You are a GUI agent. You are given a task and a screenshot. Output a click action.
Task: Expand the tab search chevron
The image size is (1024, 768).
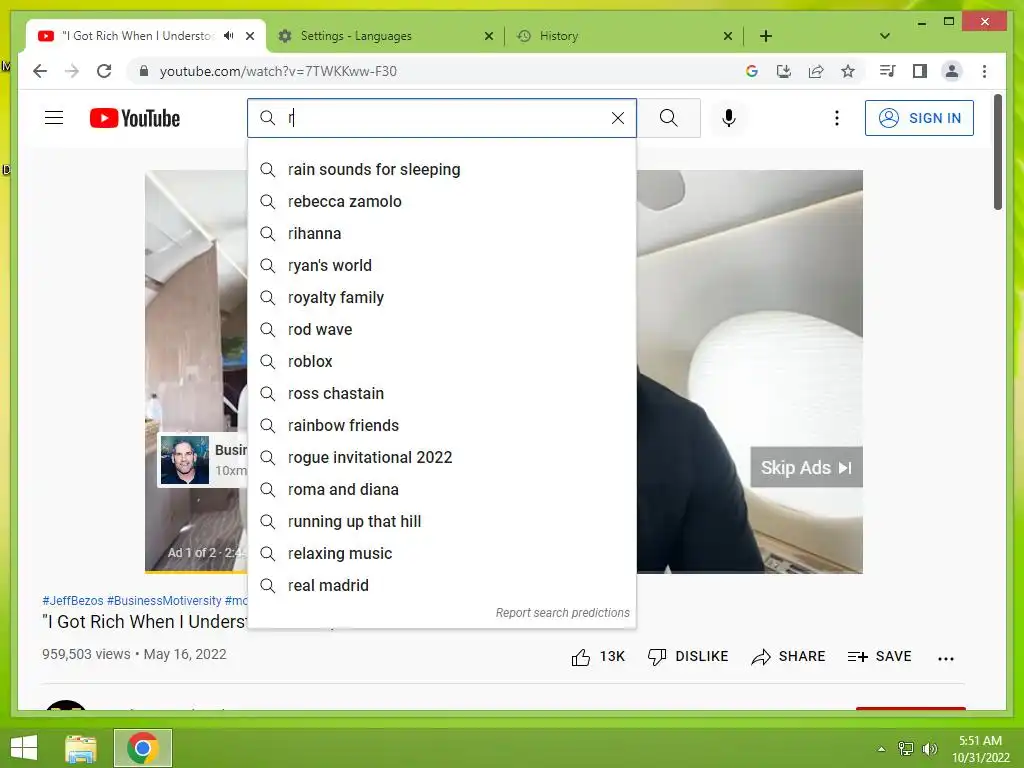pos(885,36)
